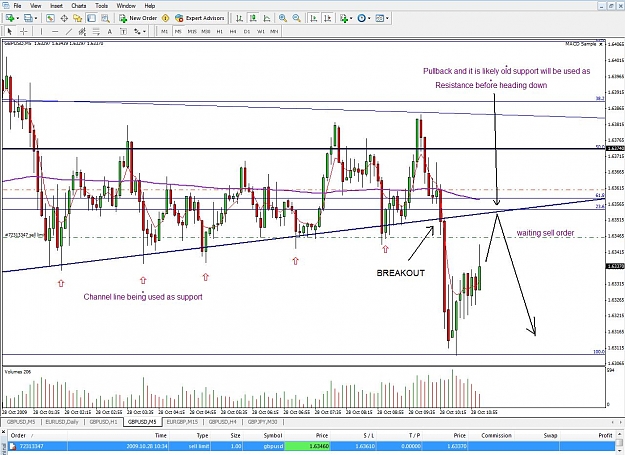Image resolution: width=625 pixels, height=455 pixels.
Task: Open the New Chart toolbar icon
Action: coord(10,18)
